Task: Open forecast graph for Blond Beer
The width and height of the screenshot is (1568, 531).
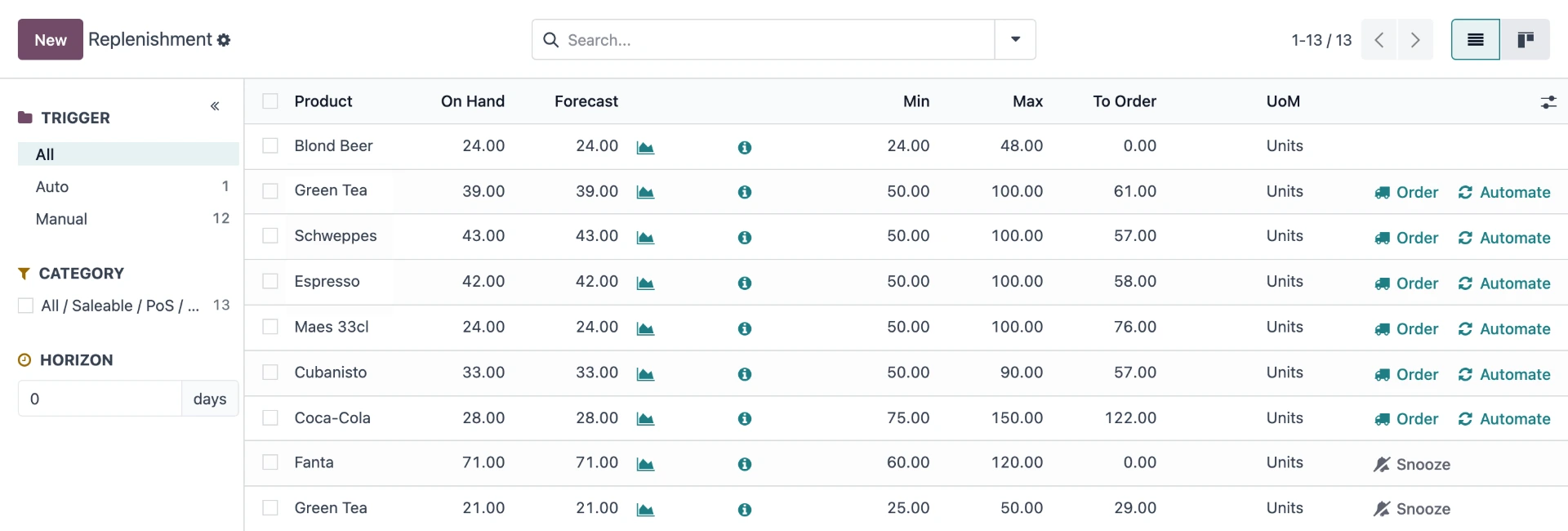Action: coord(645,148)
